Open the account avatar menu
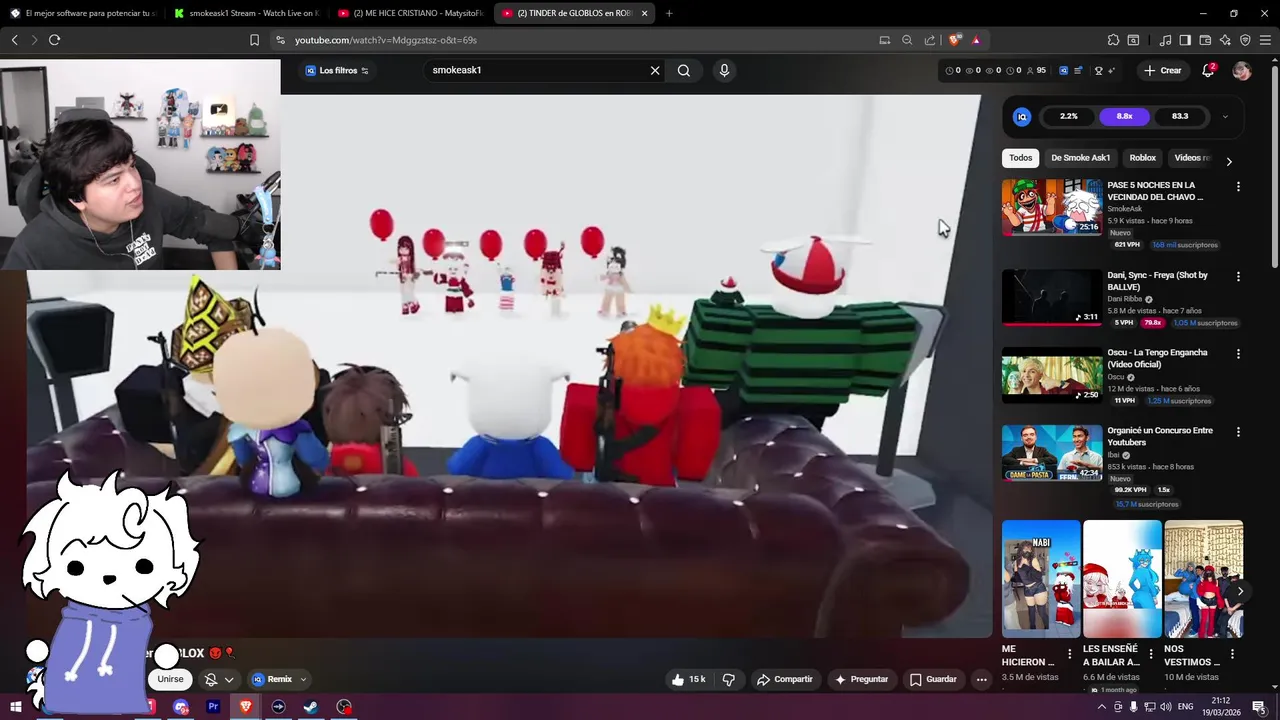 pyautogui.click(x=1242, y=71)
